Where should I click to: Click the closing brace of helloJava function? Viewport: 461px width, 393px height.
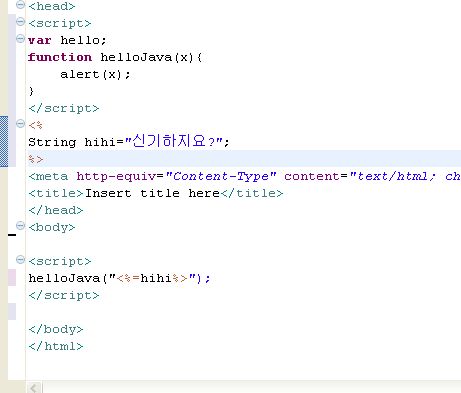(31, 91)
